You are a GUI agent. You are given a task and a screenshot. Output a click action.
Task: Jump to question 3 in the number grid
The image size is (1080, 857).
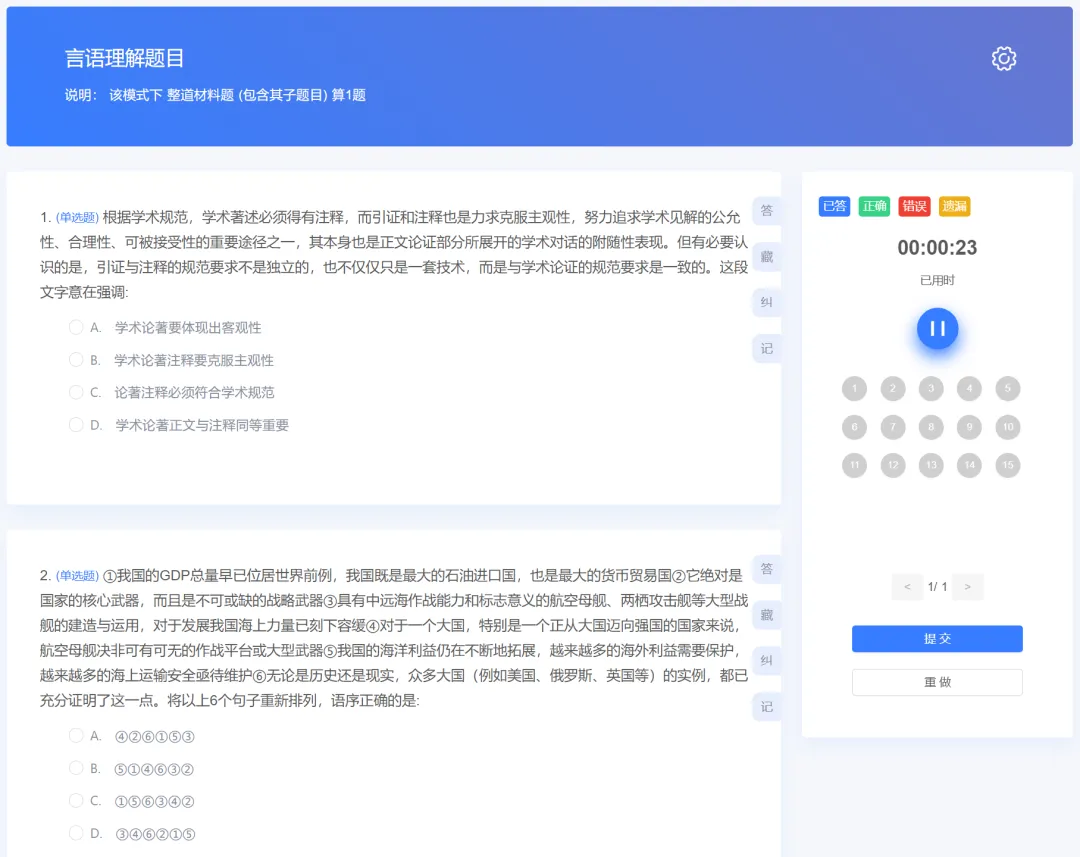point(931,389)
